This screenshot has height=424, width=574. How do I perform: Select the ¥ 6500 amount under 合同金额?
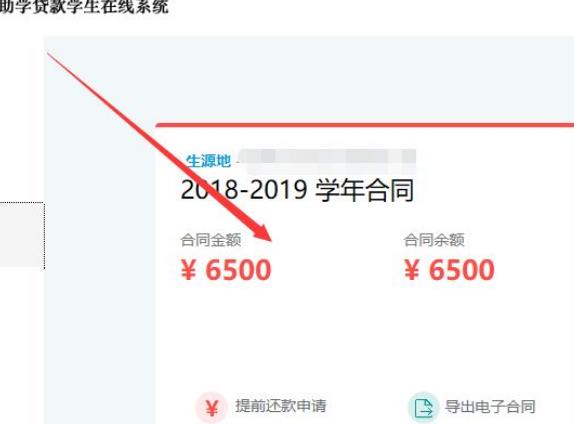coord(226,269)
